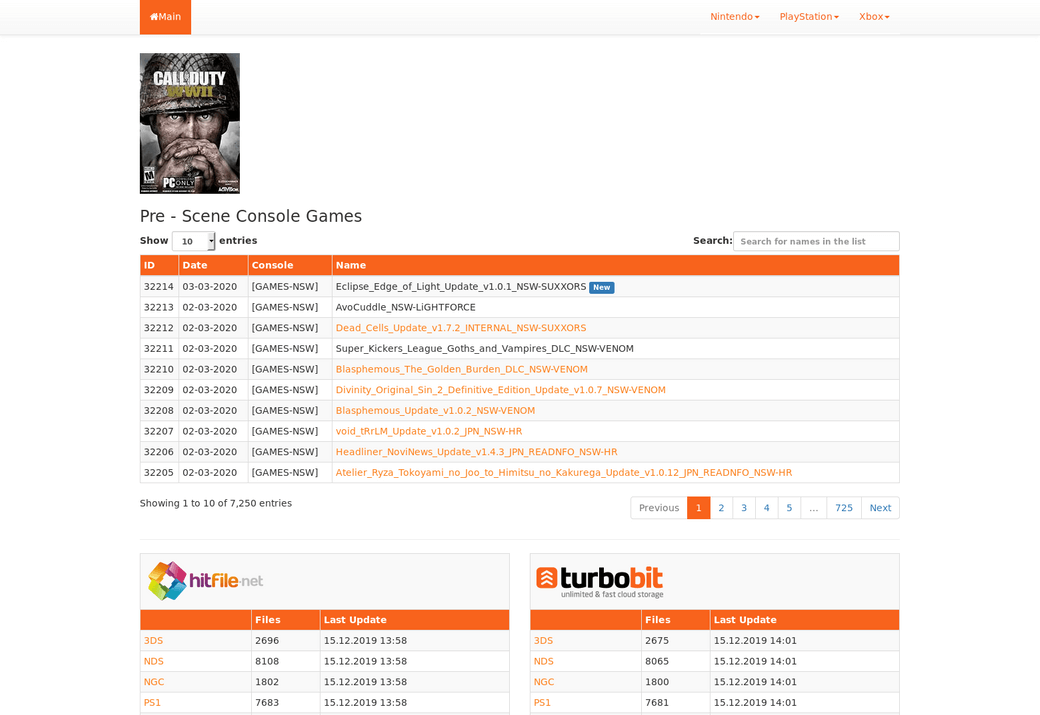Screen dimensions: 1040x715
Task: Open PS1 link in hitfile table
Action: click(x=153, y=702)
